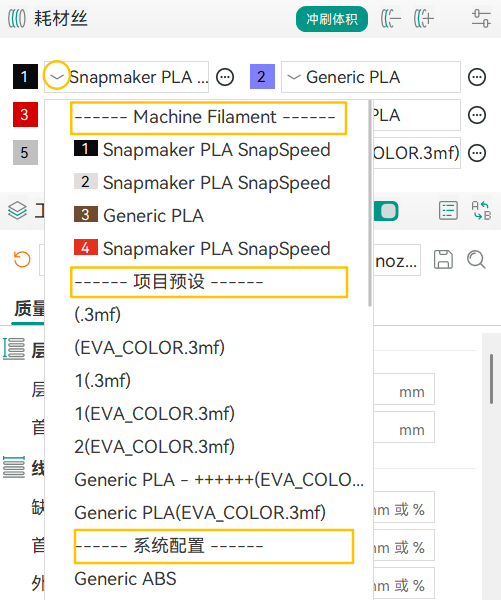This screenshot has height=600, width=501.
Task: Open more options for the OLOR.3mf filament row
Action: click(x=477, y=153)
